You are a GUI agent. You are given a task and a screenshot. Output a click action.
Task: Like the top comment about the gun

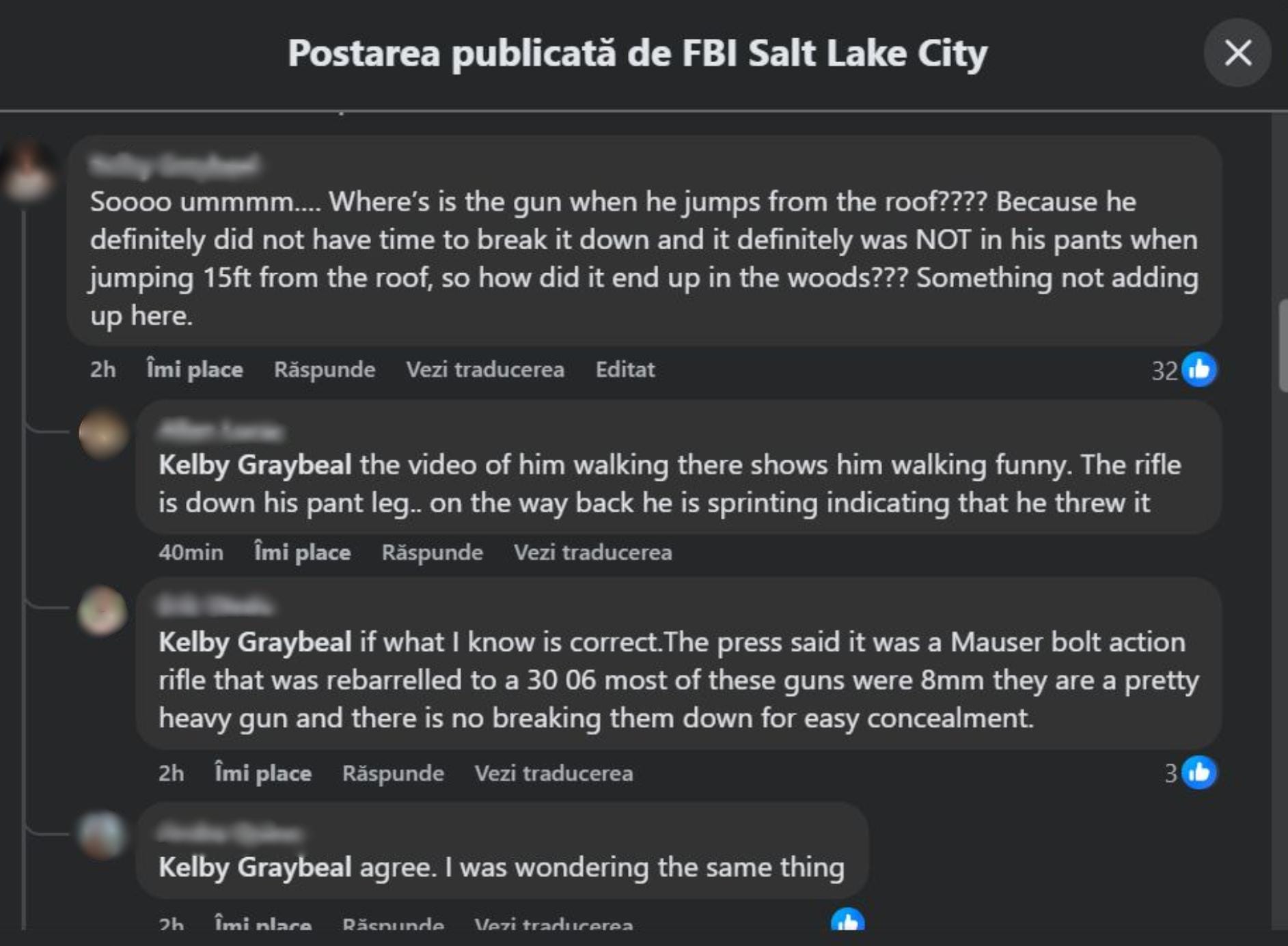[195, 370]
